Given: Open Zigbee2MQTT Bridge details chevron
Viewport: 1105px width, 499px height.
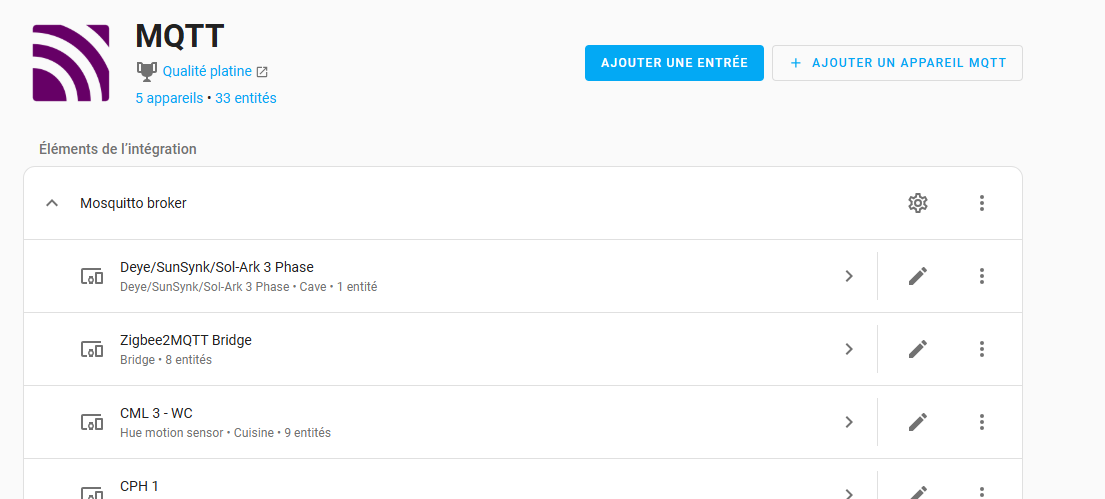Looking at the screenshot, I should (848, 349).
